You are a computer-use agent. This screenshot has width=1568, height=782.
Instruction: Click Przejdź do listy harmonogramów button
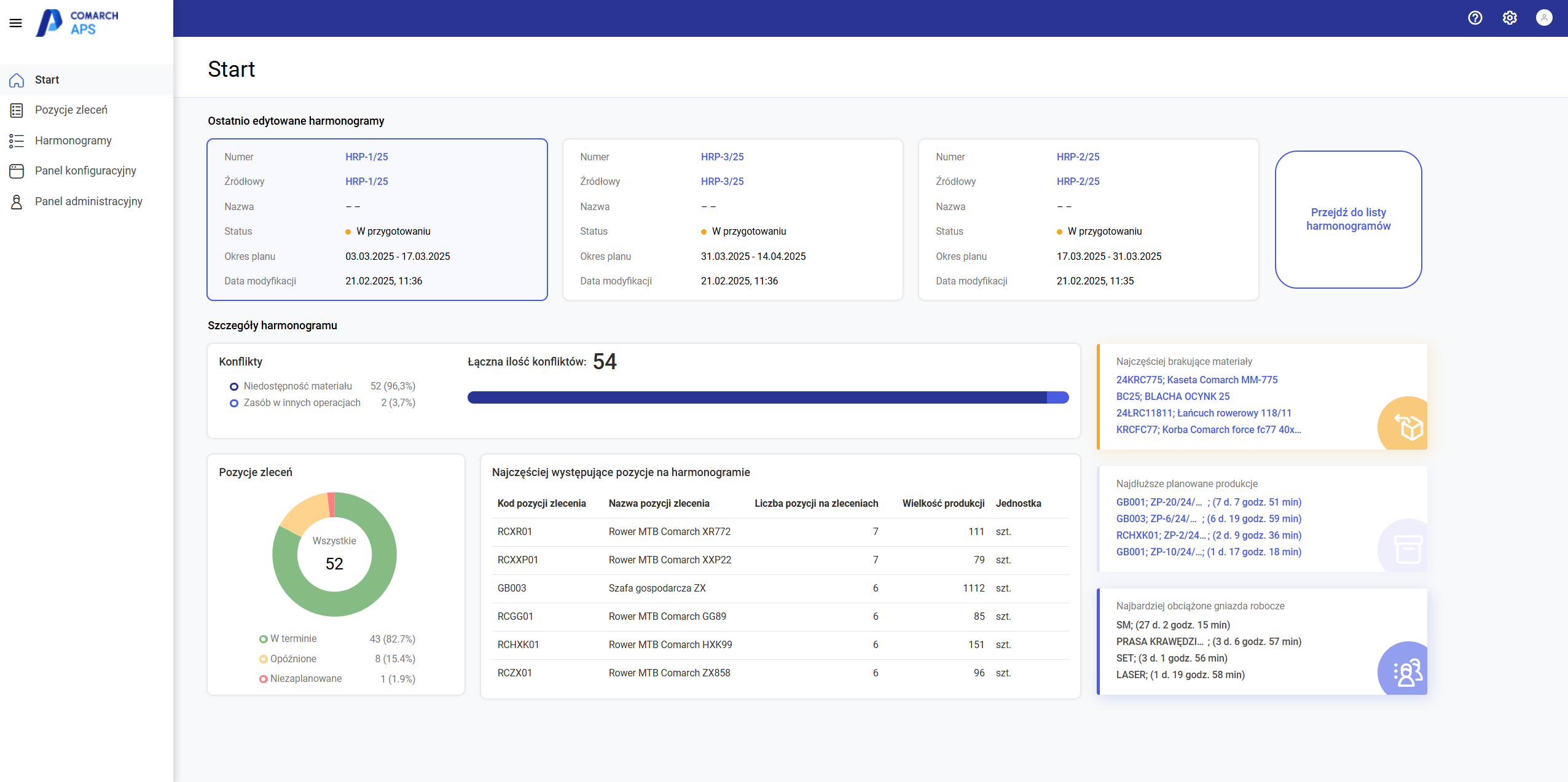pyautogui.click(x=1349, y=219)
